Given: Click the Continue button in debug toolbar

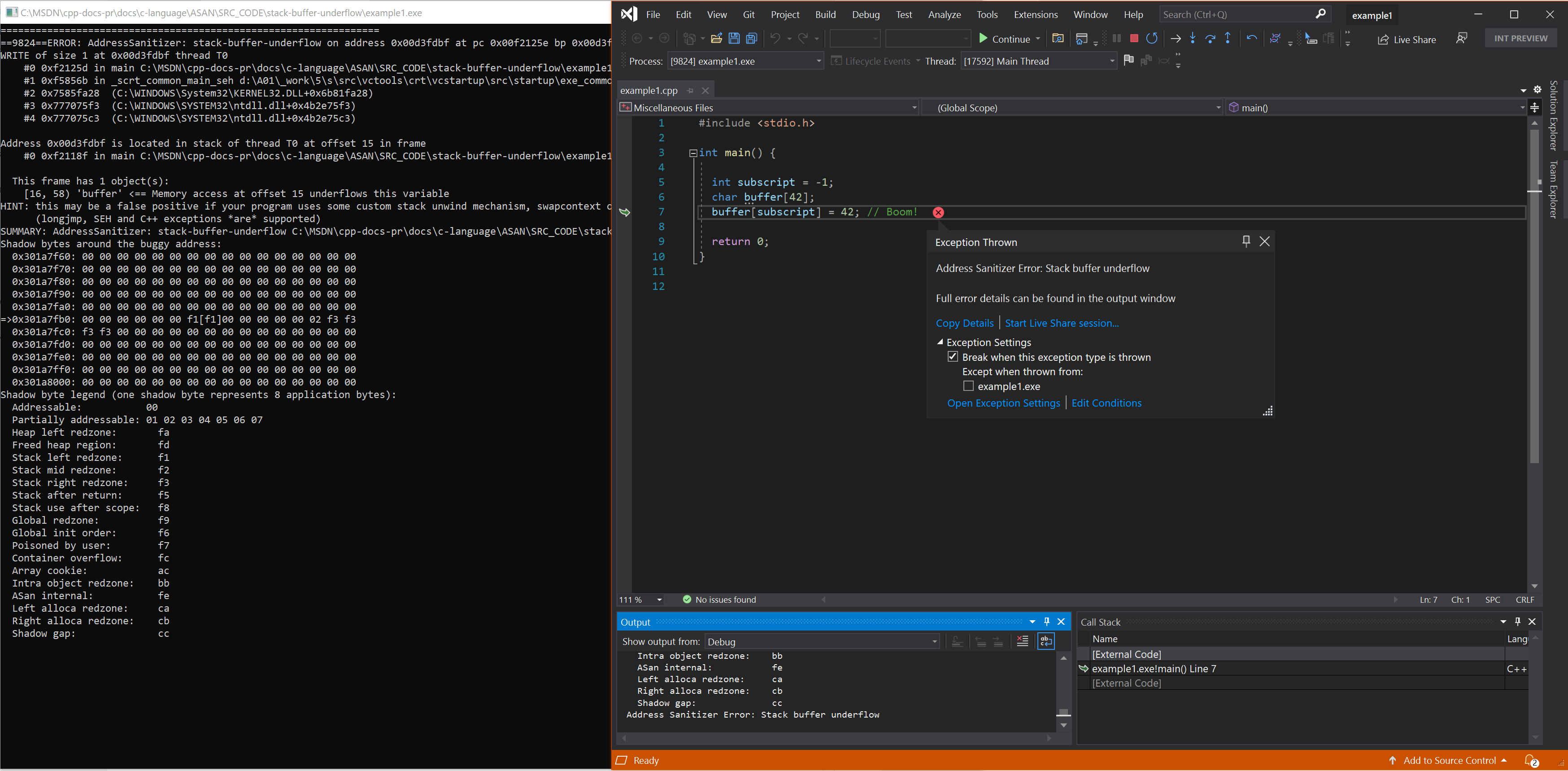Looking at the screenshot, I should (x=1005, y=38).
